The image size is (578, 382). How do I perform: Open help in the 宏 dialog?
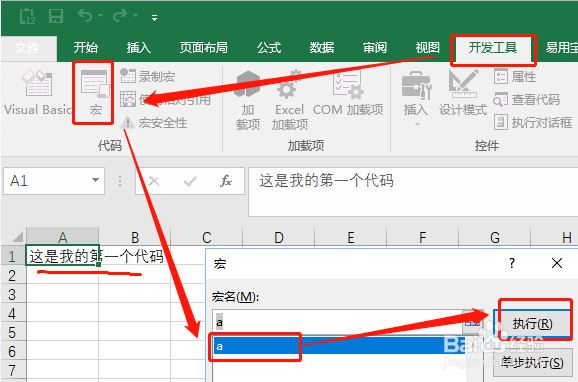[x=512, y=263]
